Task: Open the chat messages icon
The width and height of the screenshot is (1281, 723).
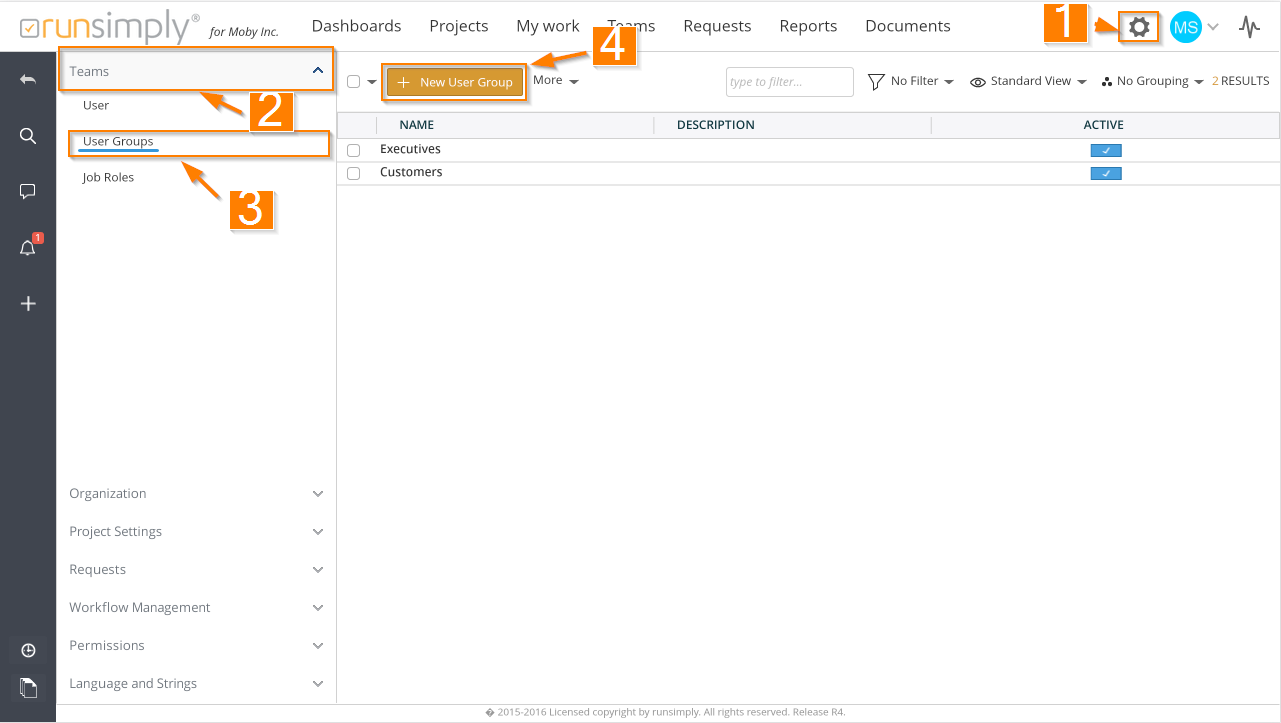Action: (x=28, y=191)
